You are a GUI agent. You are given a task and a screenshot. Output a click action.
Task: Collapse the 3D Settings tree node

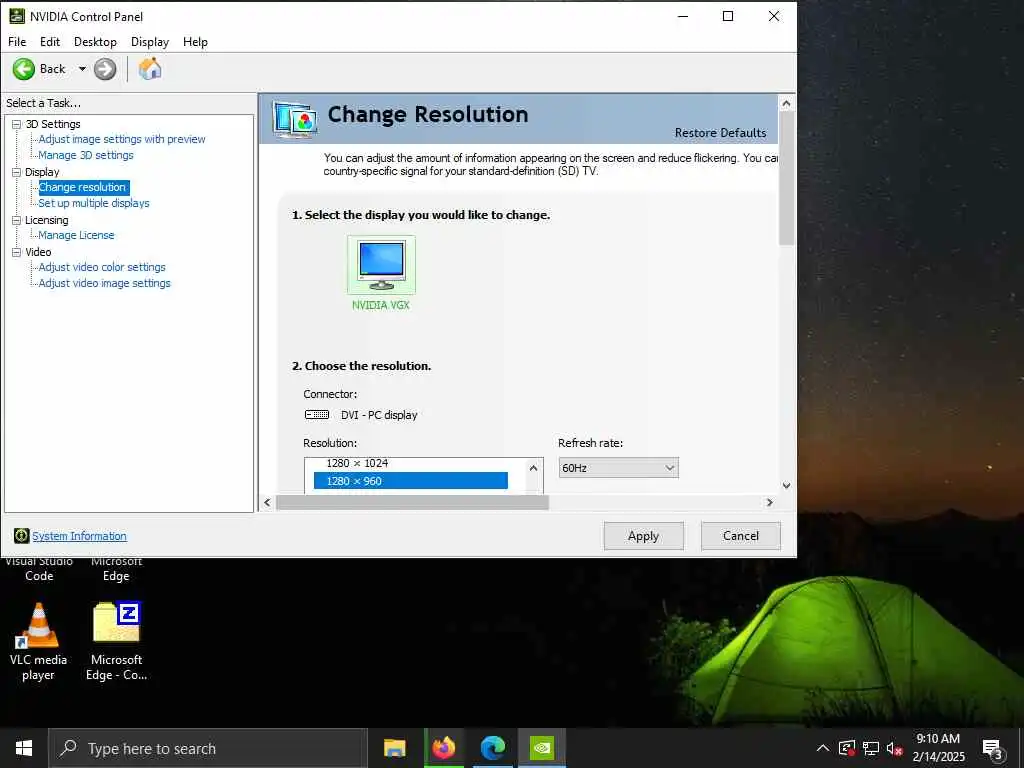(x=16, y=124)
